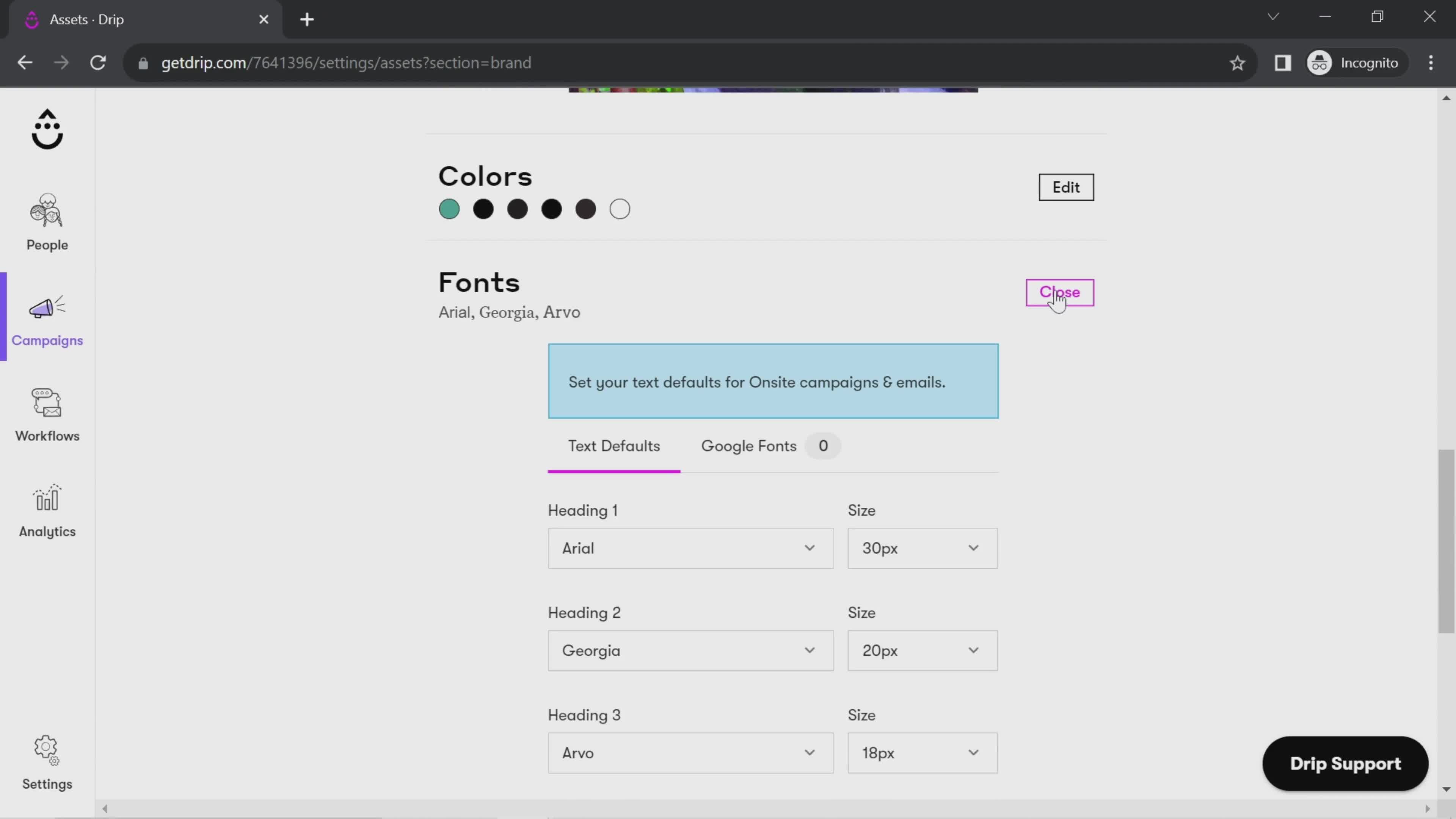Reload the current assets page
Image resolution: width=1456 pixels, height=819 pixels.
98,62
